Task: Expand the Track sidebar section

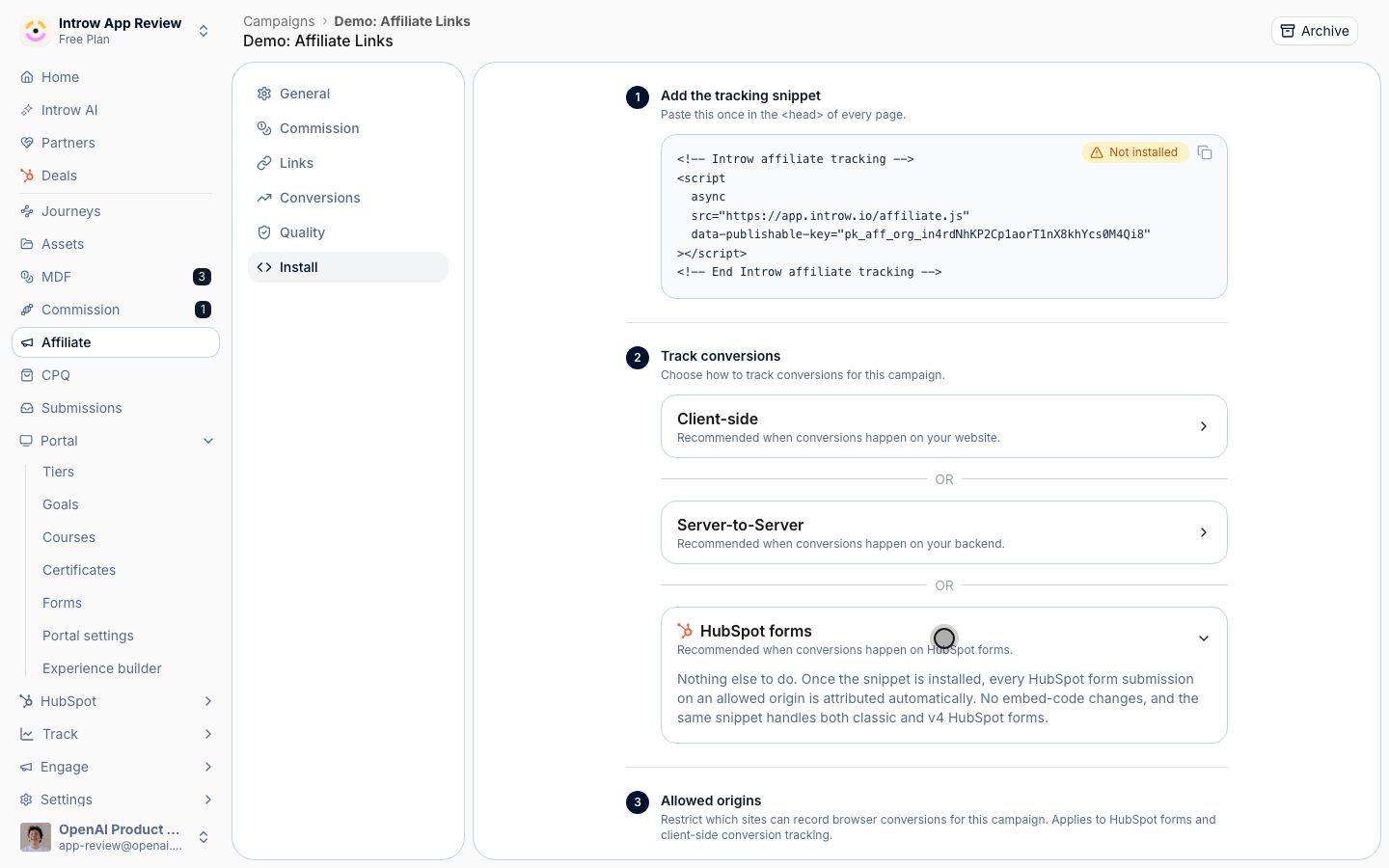Action: pyautogui.click(x=208, y=734)
